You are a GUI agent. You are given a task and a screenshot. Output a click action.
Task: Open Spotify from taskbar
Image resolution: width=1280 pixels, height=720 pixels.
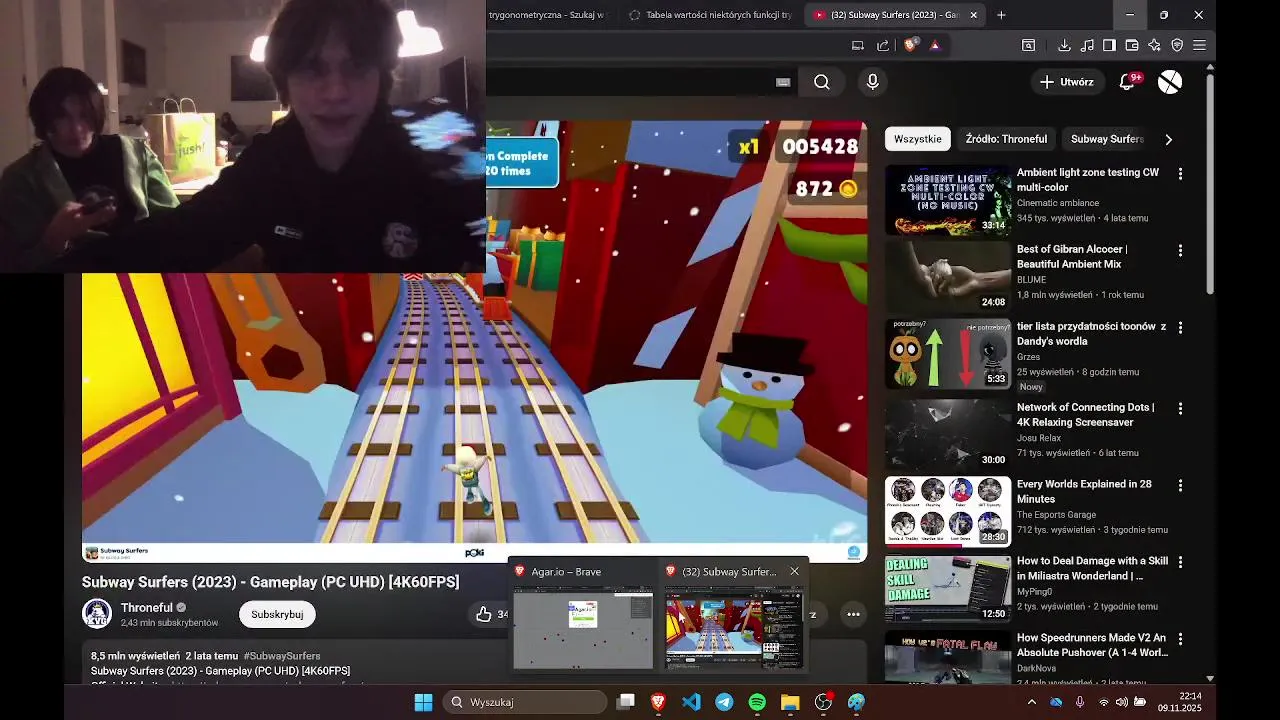coord(757,702)
